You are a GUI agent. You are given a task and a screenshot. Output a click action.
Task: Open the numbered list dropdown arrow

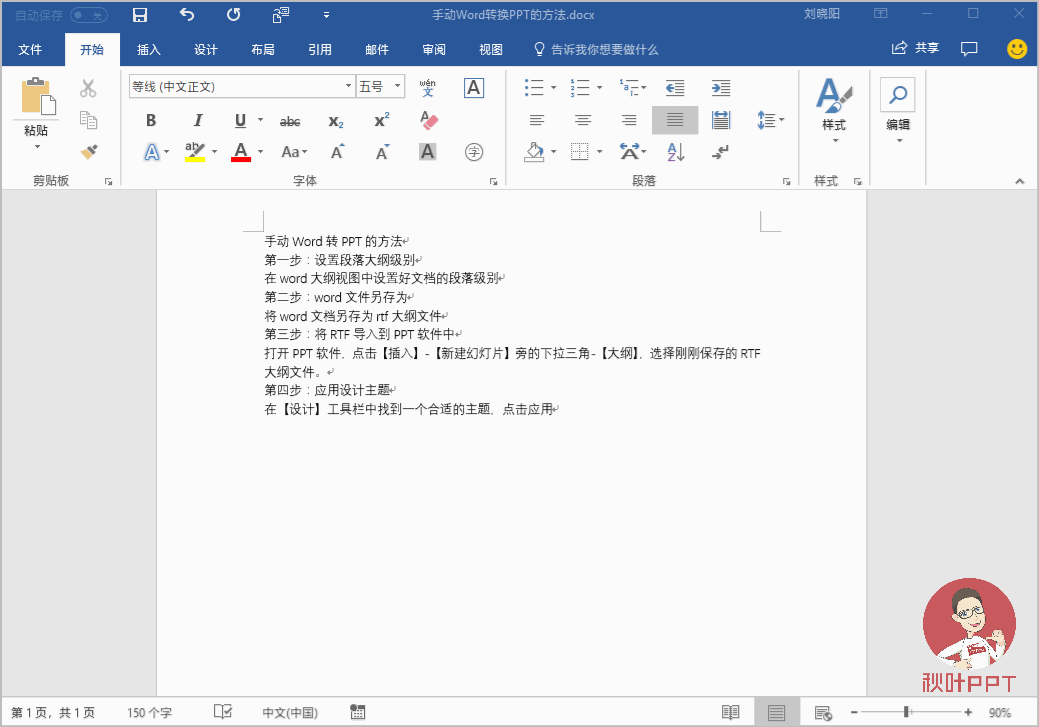(x=600, y=87)
